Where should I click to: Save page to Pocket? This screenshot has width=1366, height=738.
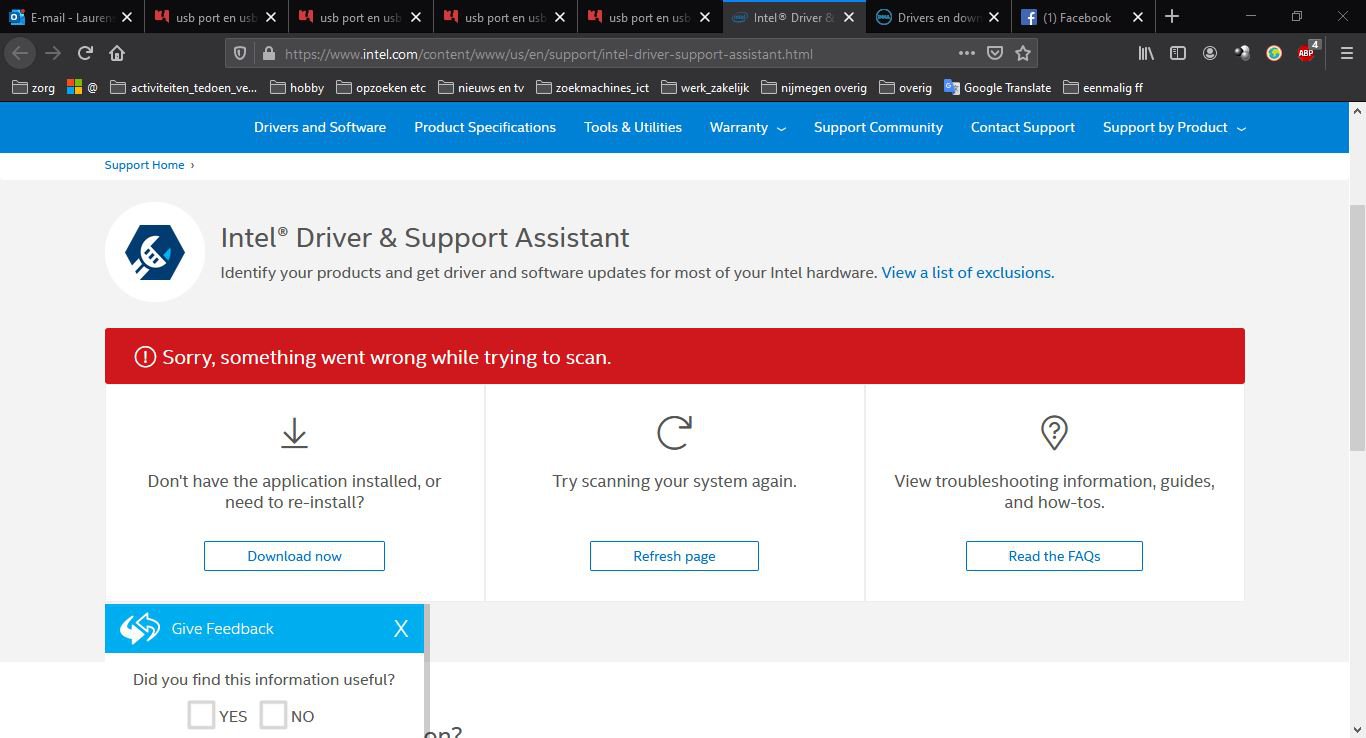click(x=995, y=54)
